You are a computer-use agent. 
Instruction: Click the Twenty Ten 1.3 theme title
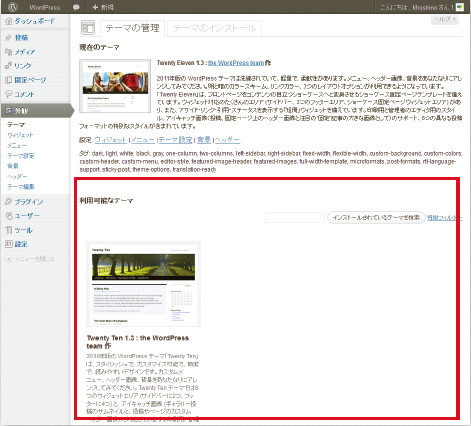point(138,342)
